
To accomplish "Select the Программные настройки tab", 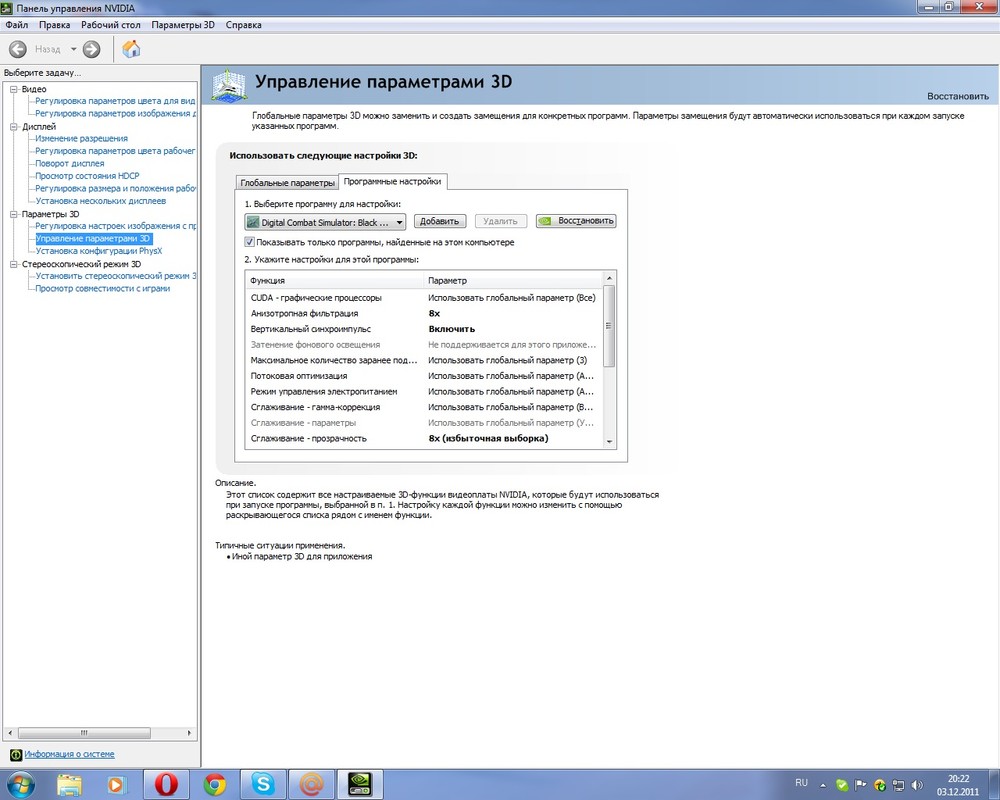I will (x=392, y=181).
